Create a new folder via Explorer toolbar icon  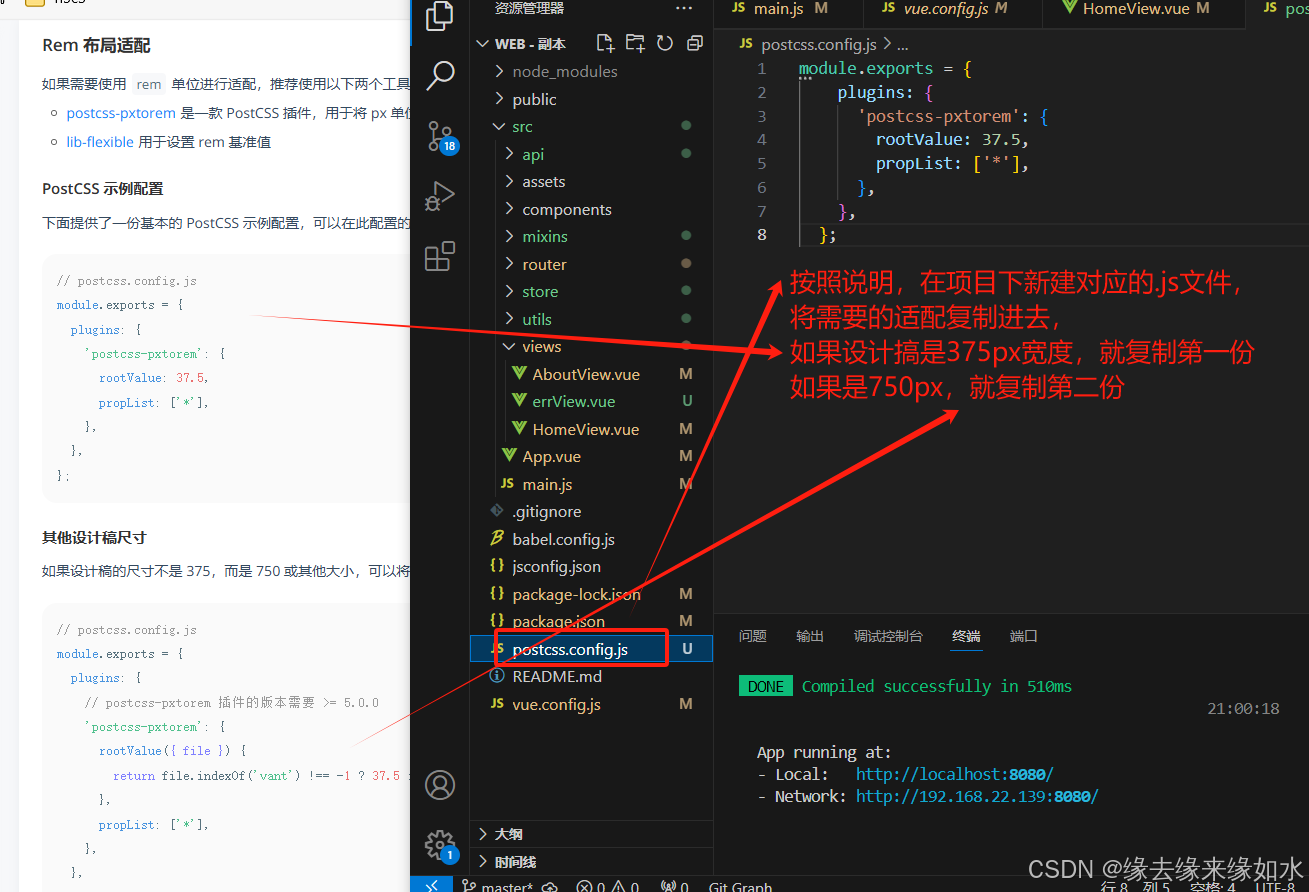[635, 43]
